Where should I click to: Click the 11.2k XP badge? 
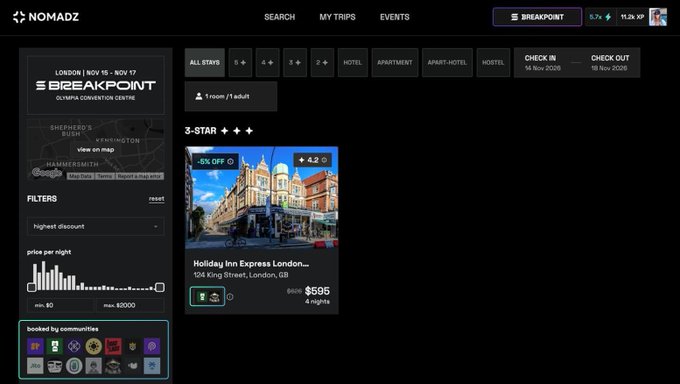tap(632, 17)
